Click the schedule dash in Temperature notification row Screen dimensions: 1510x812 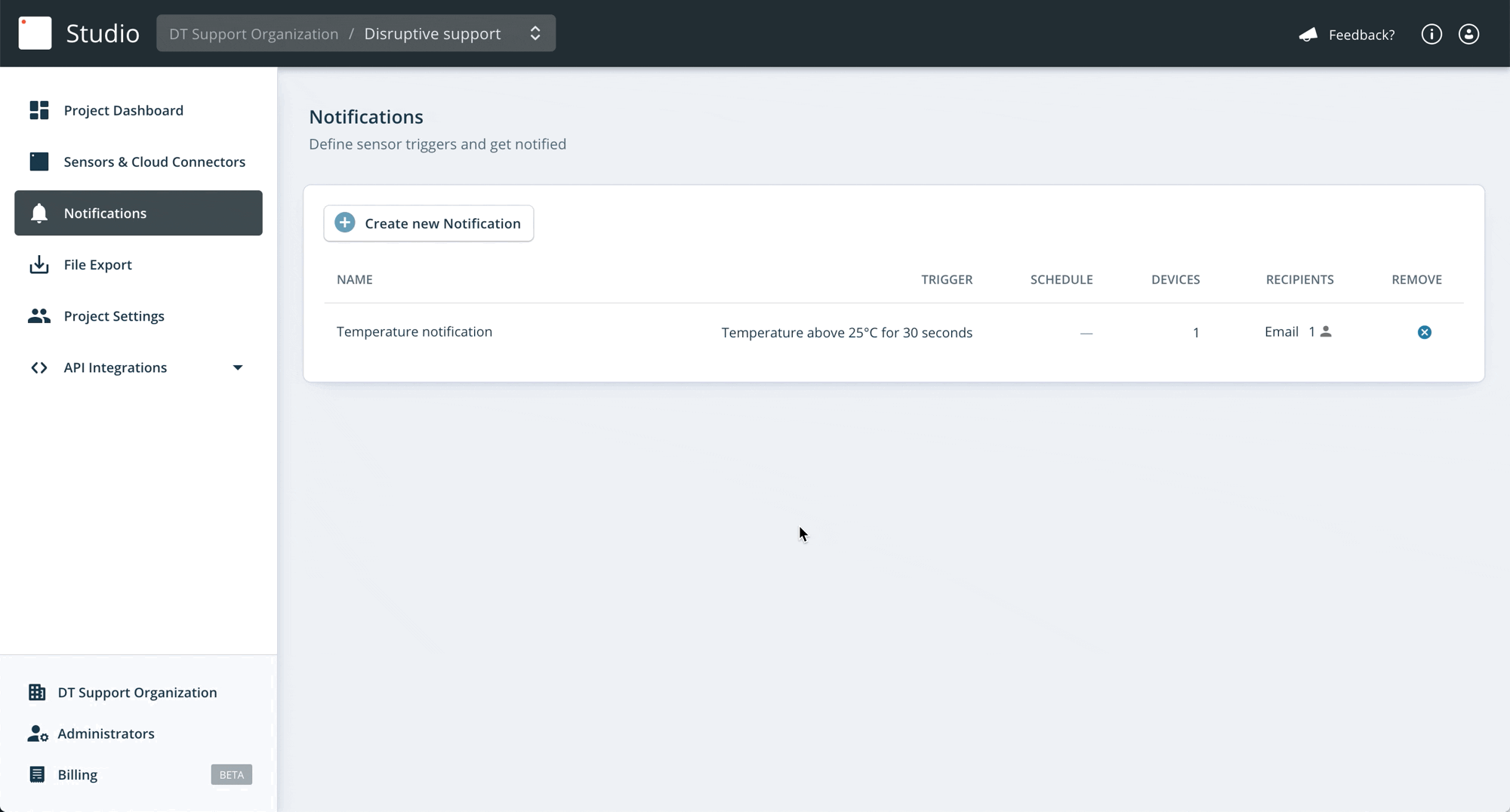[x=1086, y=333]
